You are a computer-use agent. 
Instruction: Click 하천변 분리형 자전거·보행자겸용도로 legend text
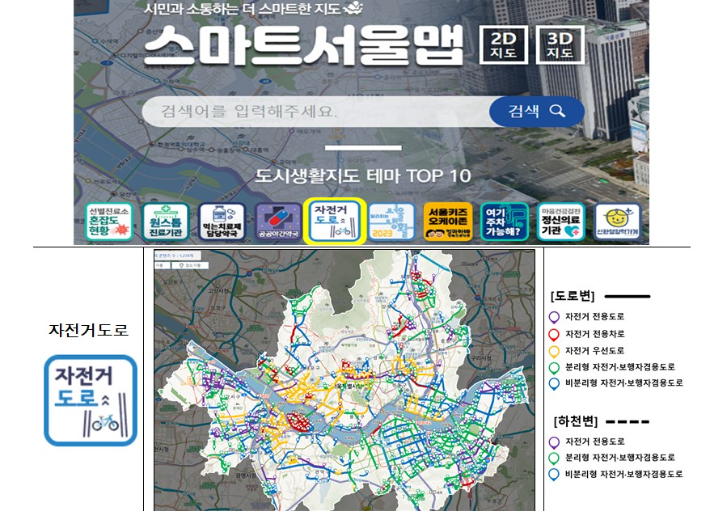click(620, 458)
